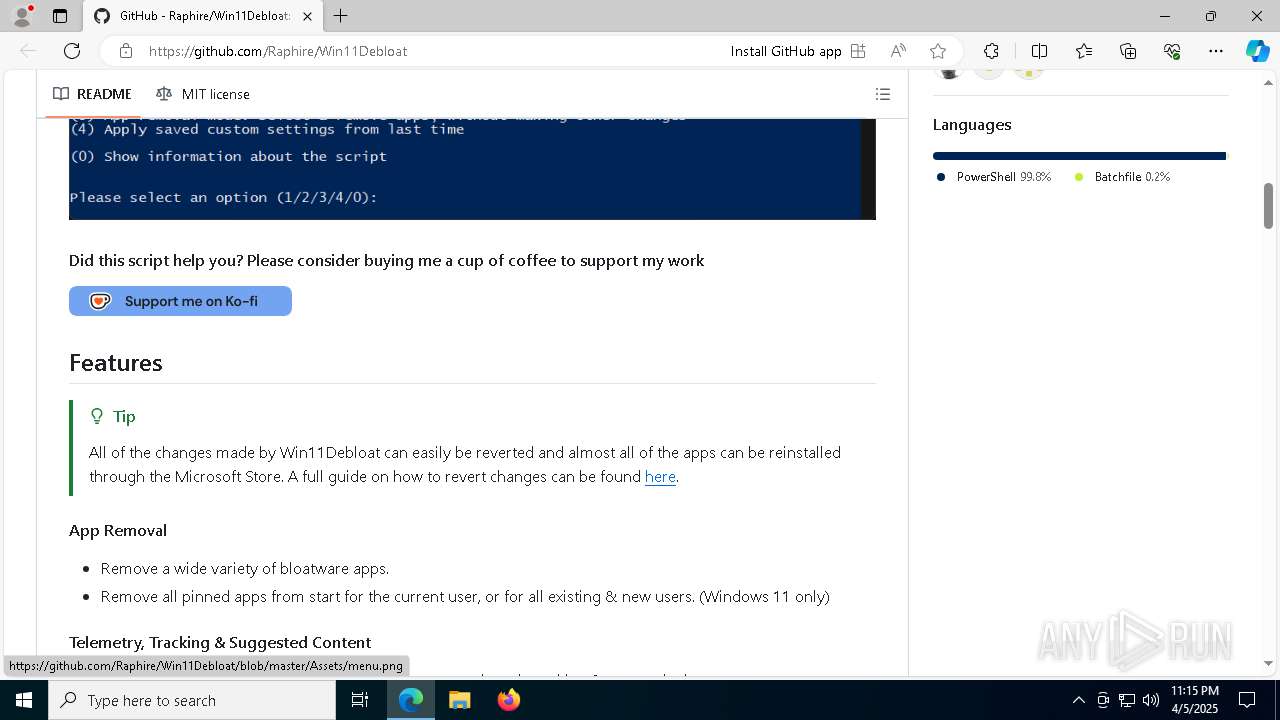Add this page to favorites
Image resolution: width=1280 pixels, height=720 pixels.
click(x=937, y=51)
